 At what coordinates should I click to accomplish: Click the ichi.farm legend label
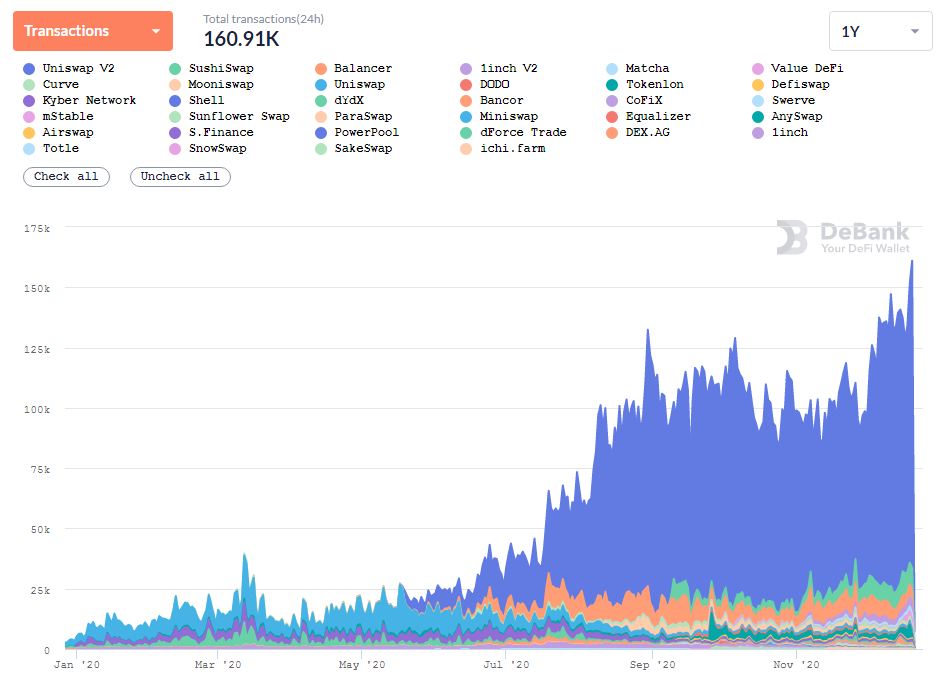(x=513, y=148)
